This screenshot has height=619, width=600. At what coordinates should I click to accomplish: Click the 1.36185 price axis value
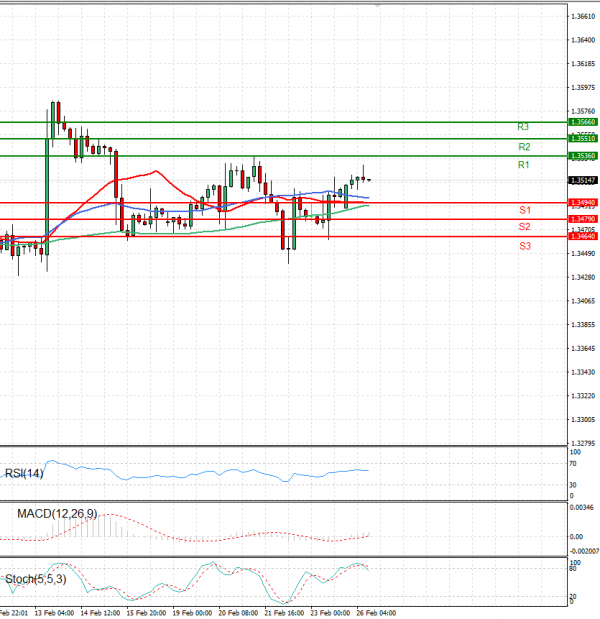coord(583,64)
